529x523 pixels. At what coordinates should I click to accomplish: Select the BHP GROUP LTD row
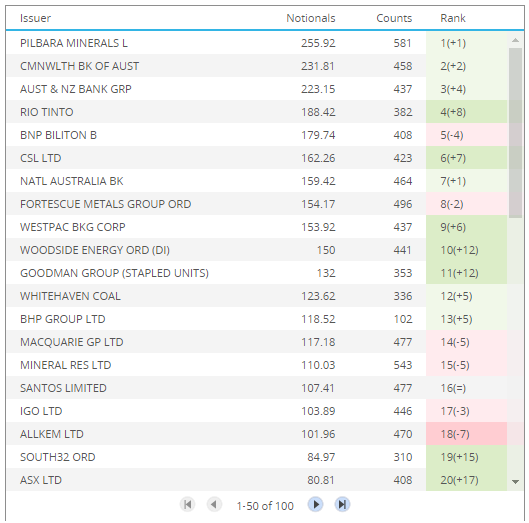[x=257, y=319]
